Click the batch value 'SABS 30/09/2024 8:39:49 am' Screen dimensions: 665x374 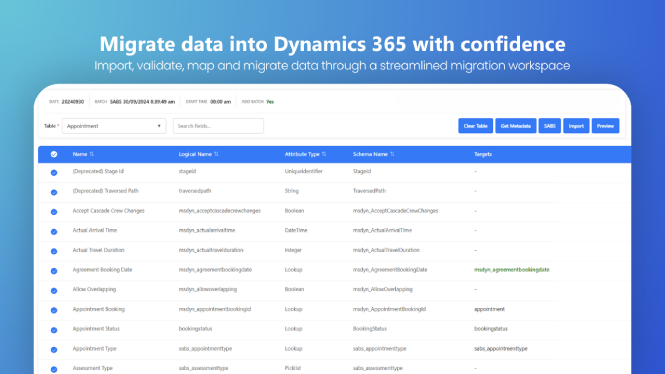142,102
